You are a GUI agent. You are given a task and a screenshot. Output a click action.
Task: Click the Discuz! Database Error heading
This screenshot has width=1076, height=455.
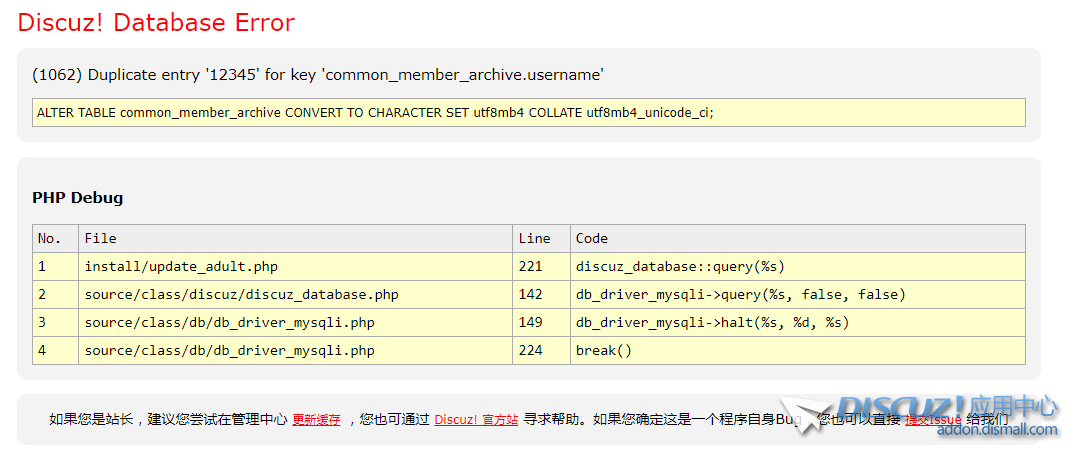(x=156, y=22)
